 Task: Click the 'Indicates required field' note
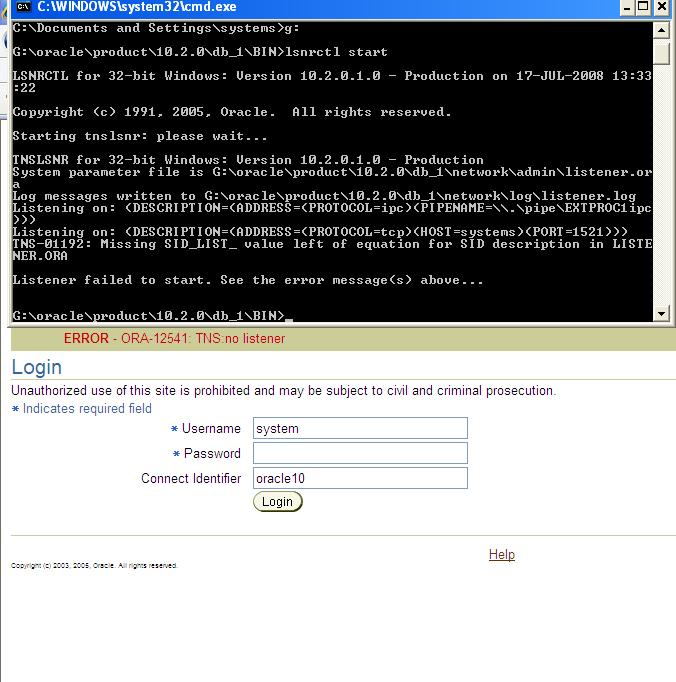pos(82,408)
